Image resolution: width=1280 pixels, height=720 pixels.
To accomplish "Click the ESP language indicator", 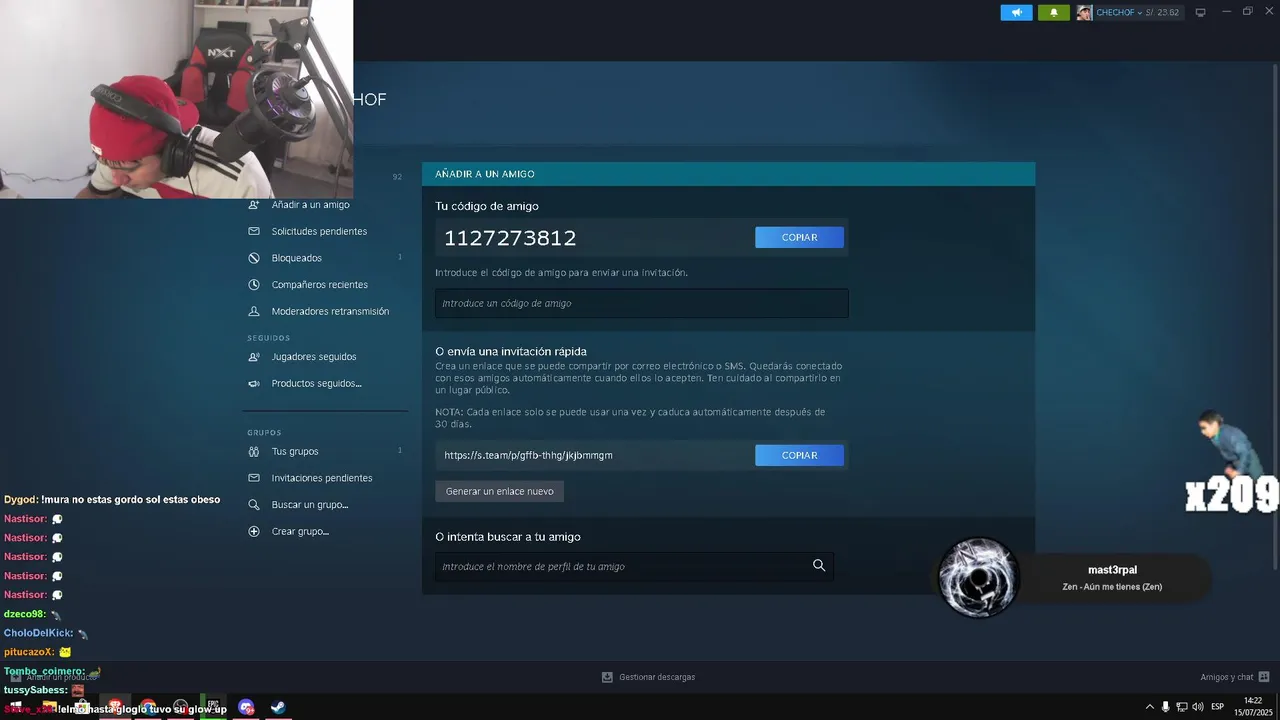I will 1218,707.
